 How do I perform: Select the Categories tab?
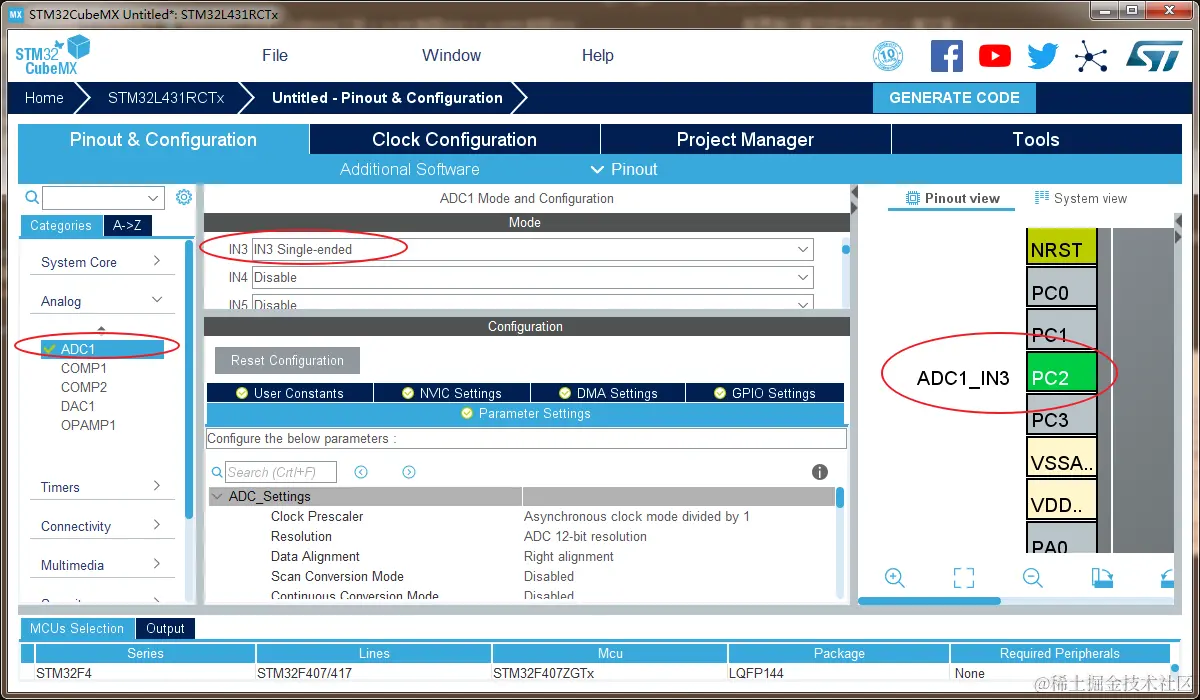61,225
